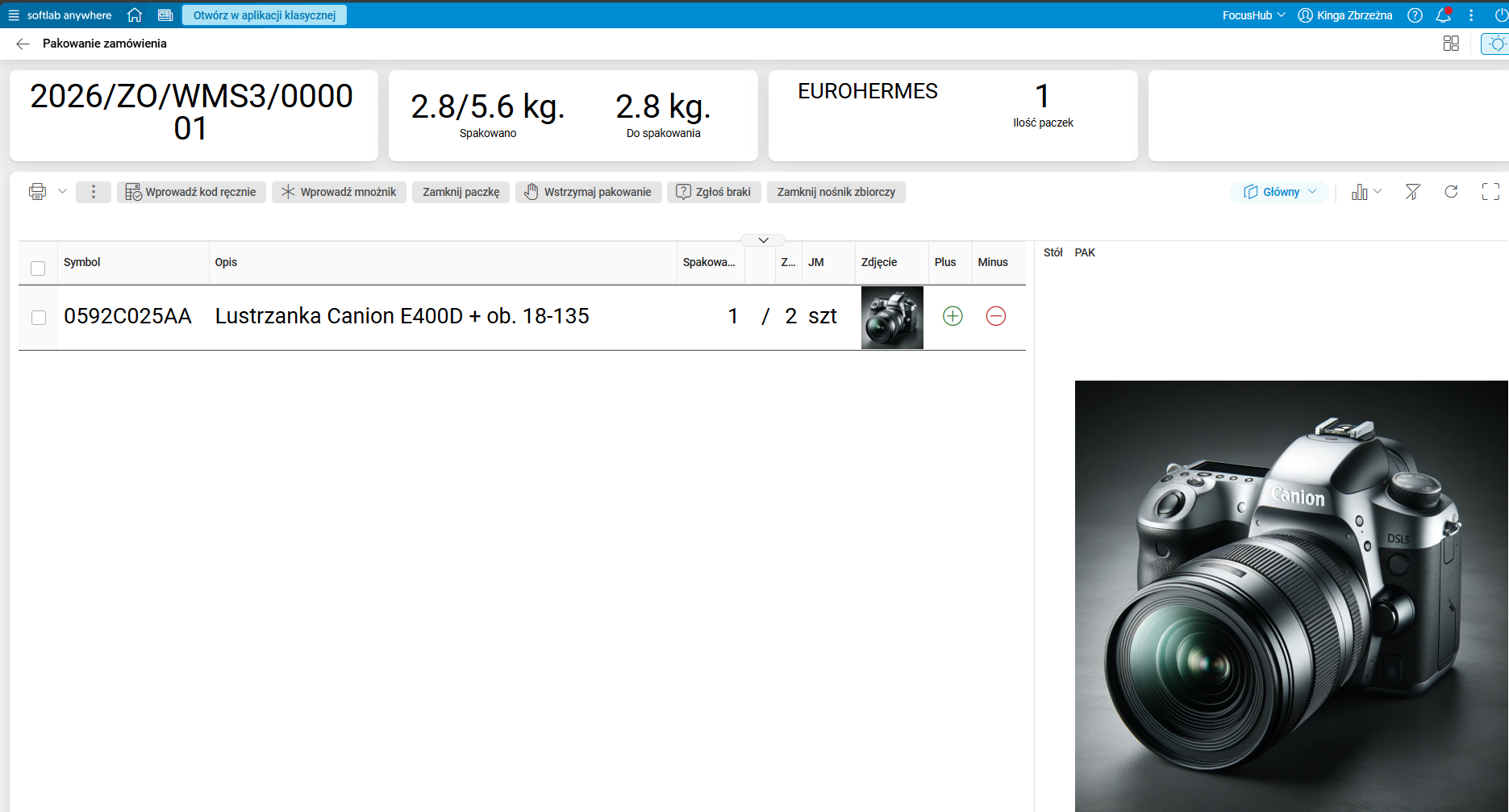Open notifications bell
1509x812 pixels.
[1444, 15]
